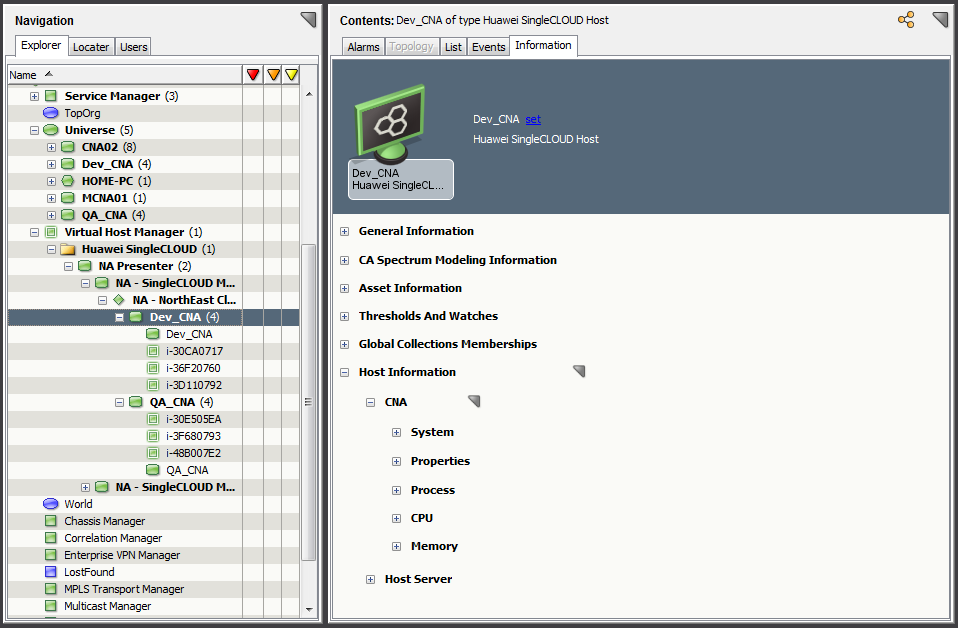Screen dimensions: 958x628
Task: Click the Huawei SingleCLOUD folder icon
Action: tap(68, 249)
